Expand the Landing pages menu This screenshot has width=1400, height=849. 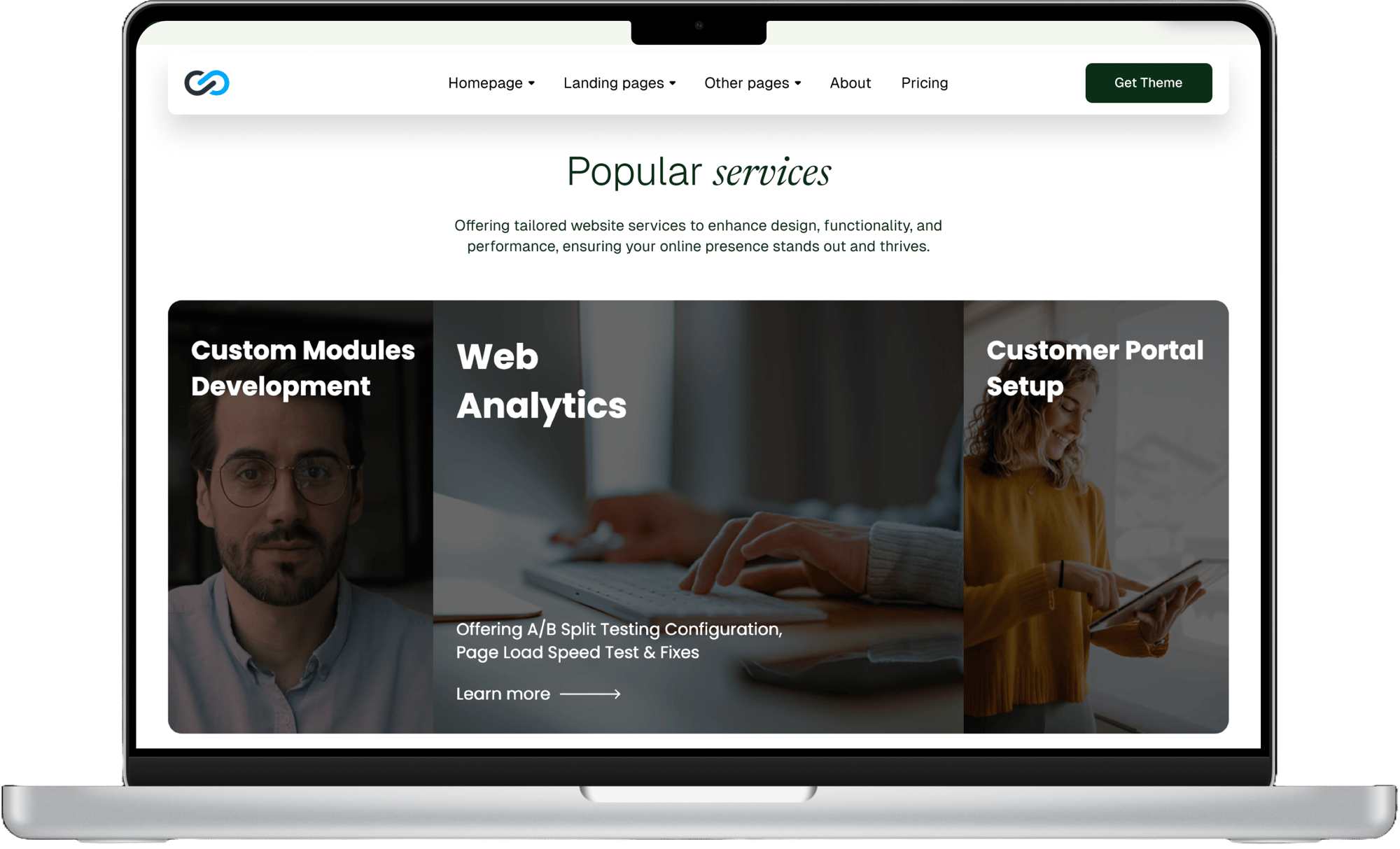[620, 83]
